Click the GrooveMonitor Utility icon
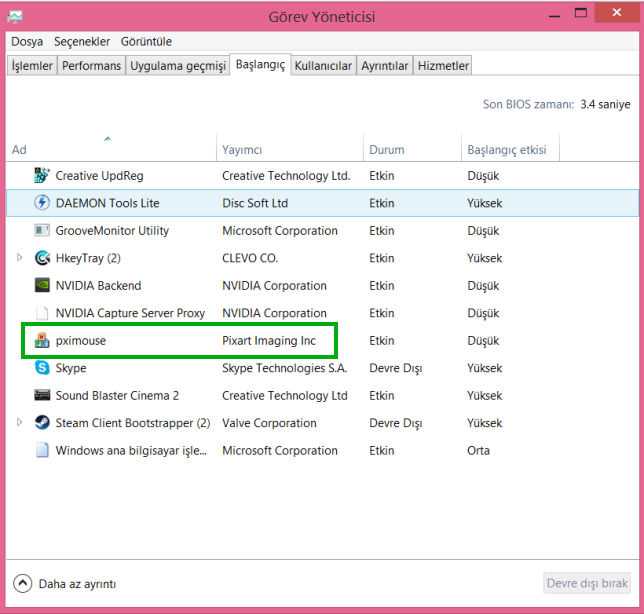 coord(42,230)
